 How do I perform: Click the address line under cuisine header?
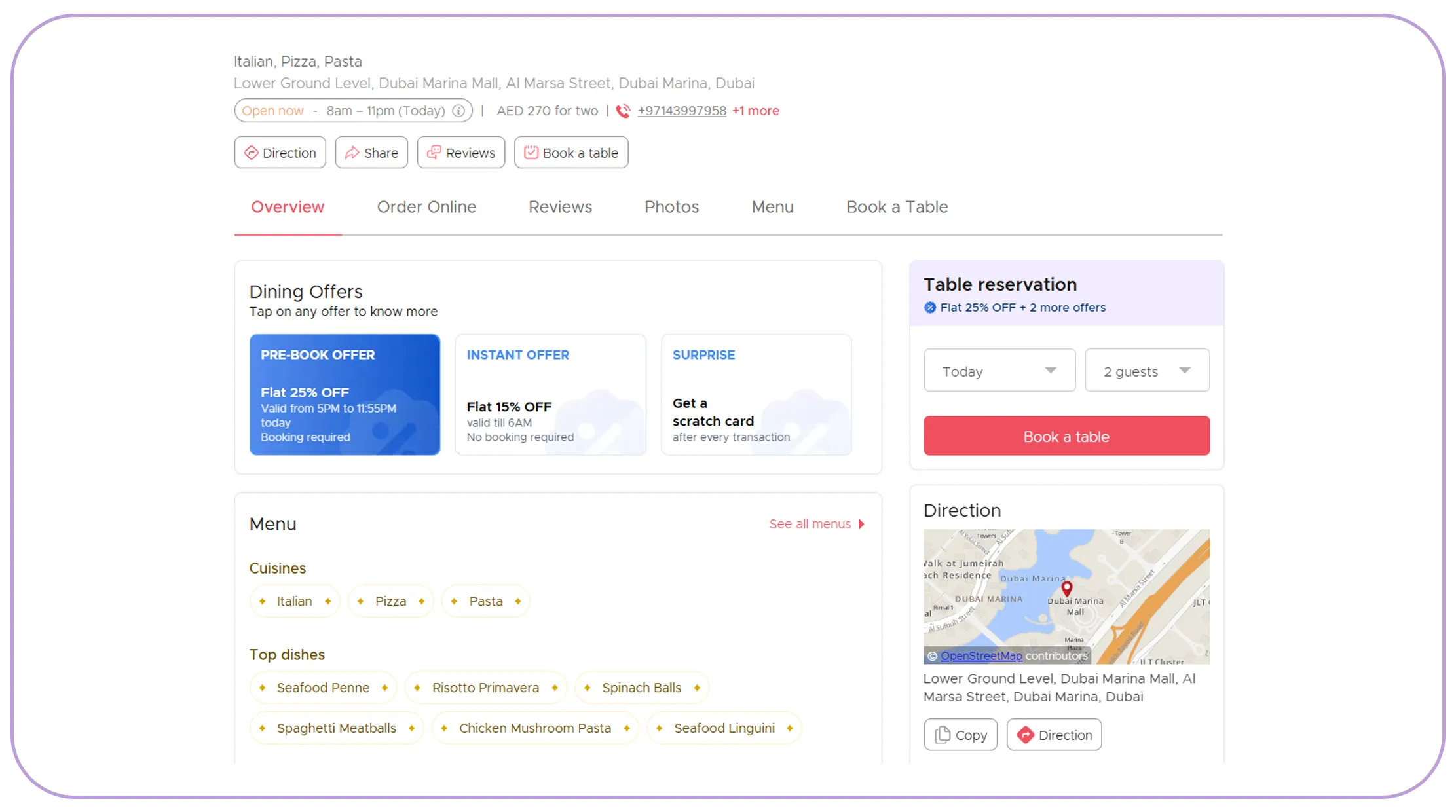(494, 83)
